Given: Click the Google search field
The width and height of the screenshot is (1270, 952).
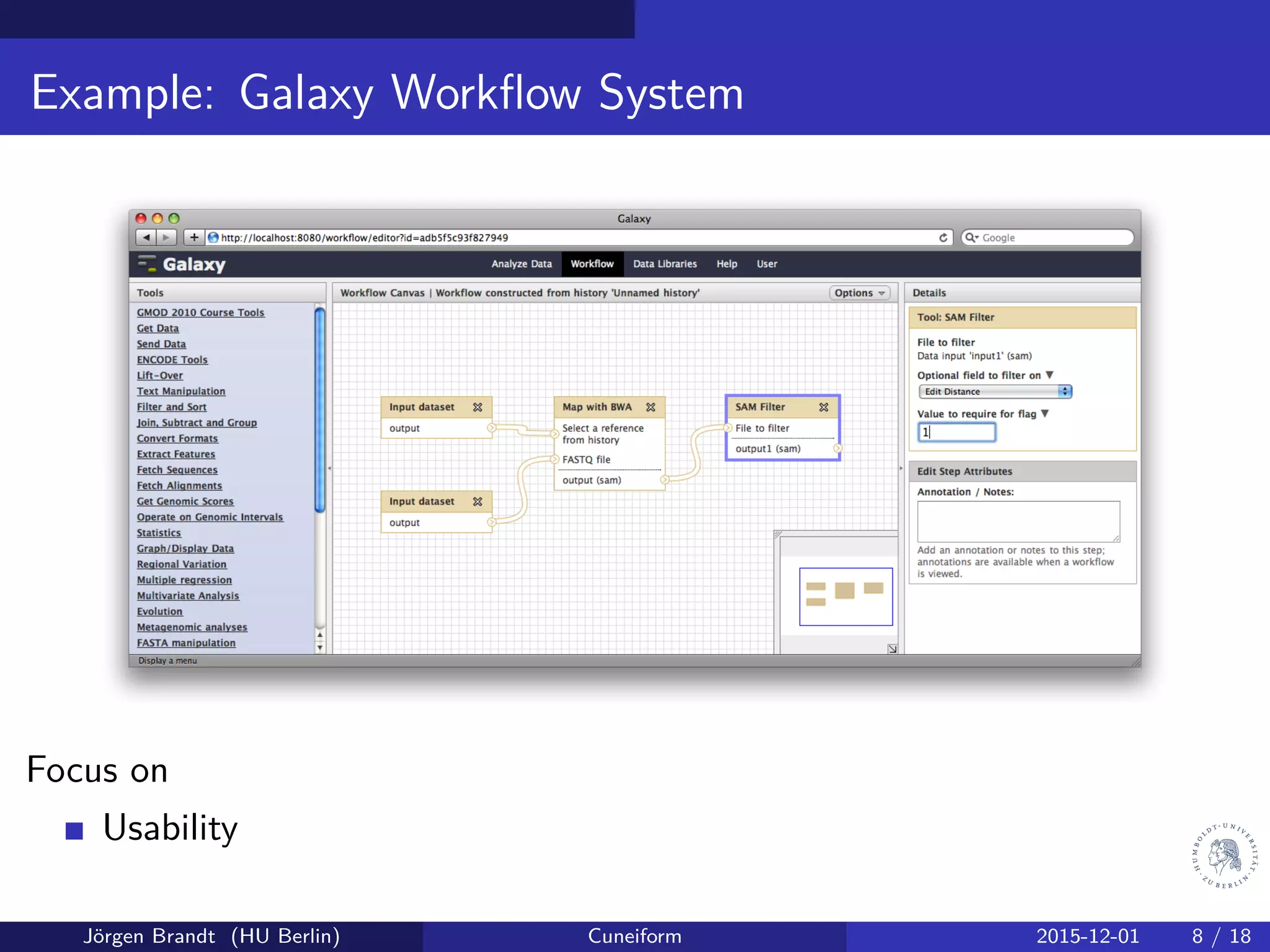Looking at the screenshot, I should click(1047, 237).
